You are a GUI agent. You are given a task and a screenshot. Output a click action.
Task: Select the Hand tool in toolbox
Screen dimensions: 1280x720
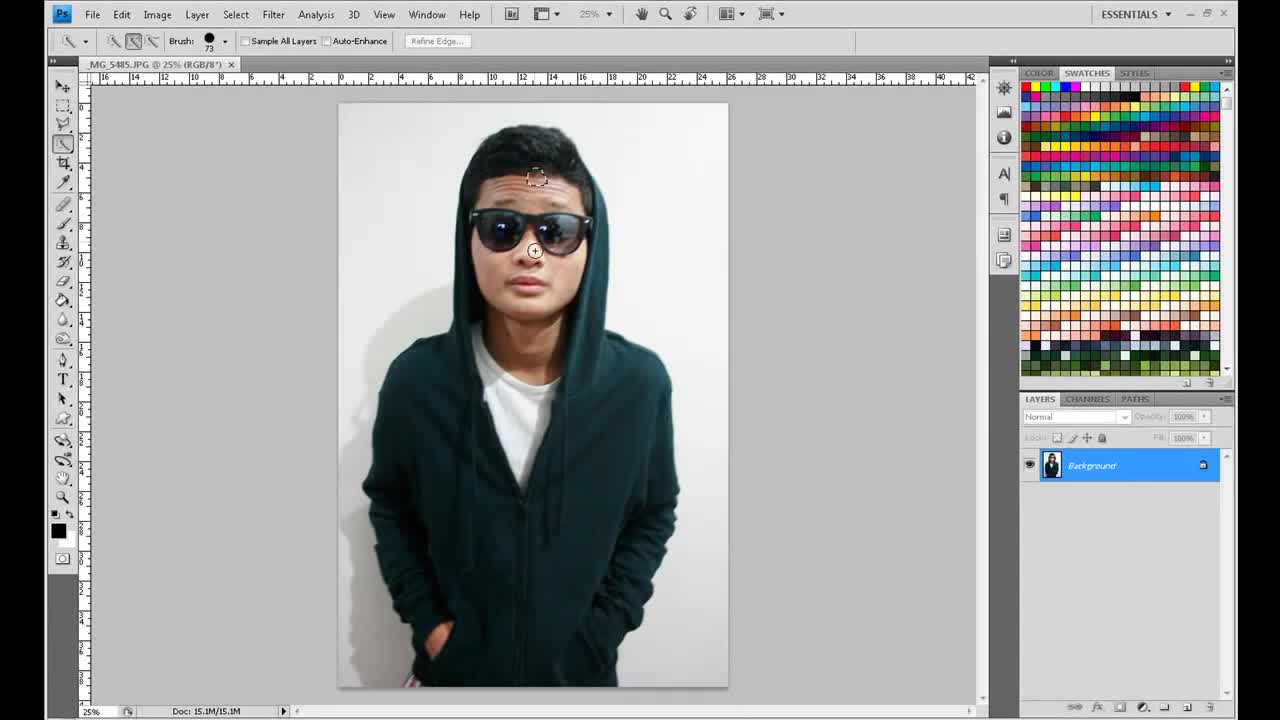[x=63, y=478]
